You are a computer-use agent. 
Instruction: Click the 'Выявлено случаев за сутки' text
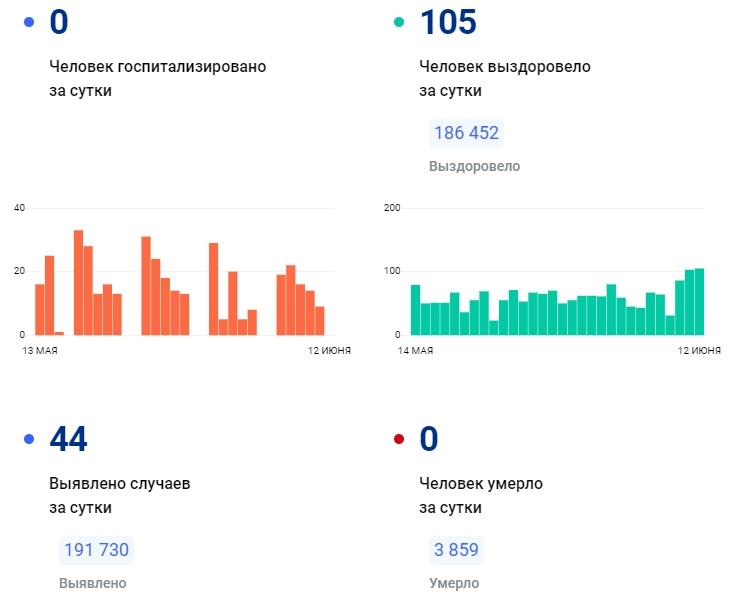click(x=119, y=495)
